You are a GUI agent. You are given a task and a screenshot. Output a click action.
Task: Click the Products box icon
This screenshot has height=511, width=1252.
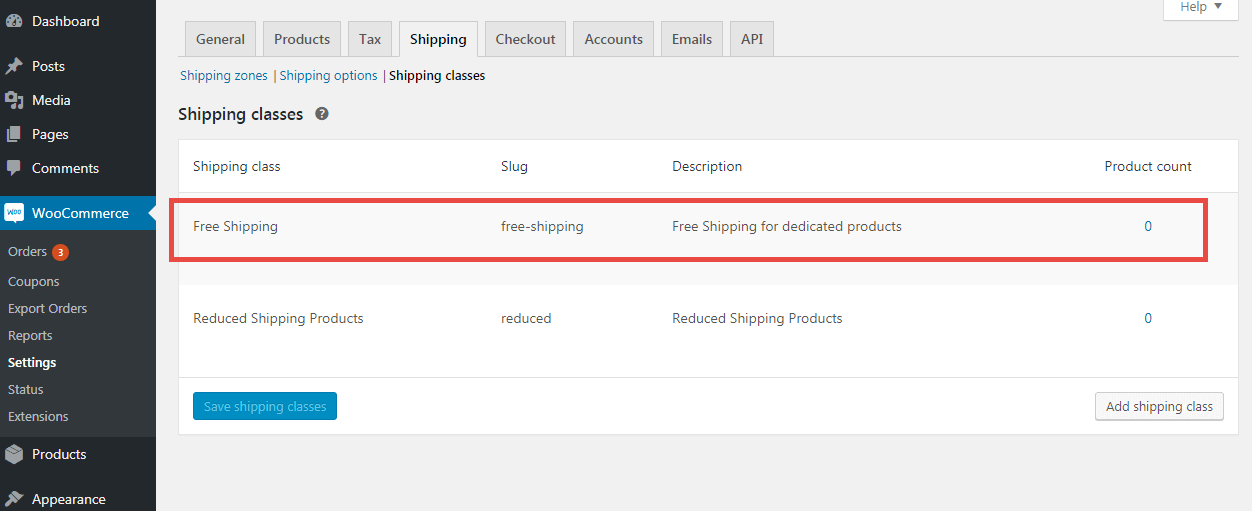coord(14,454)
